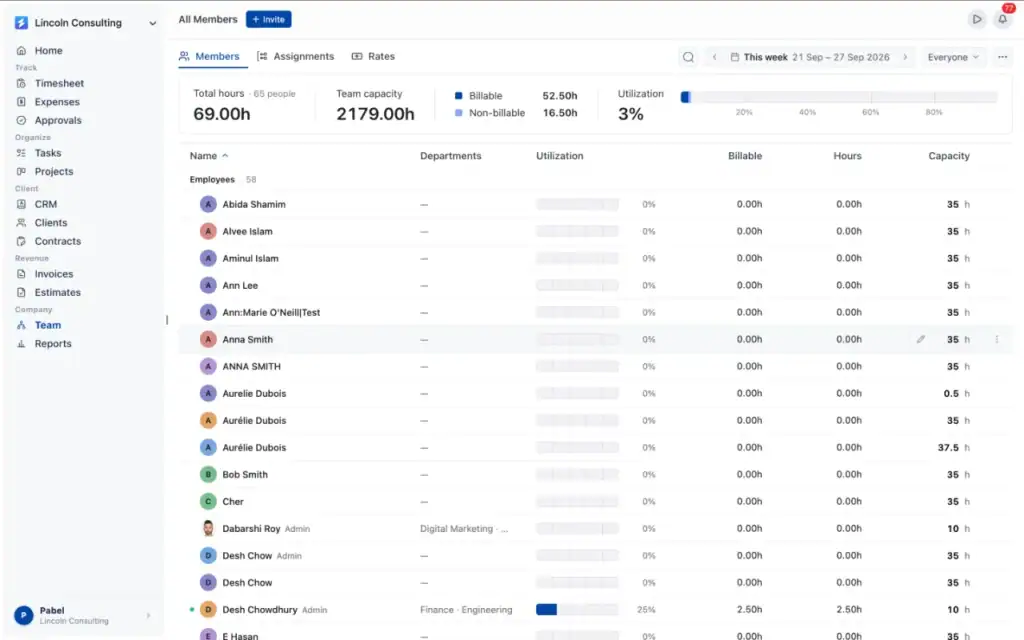This screenshot has height=640, width=1024.
Task: Open the search icon in the toolbar
Action: pos(688,57)
